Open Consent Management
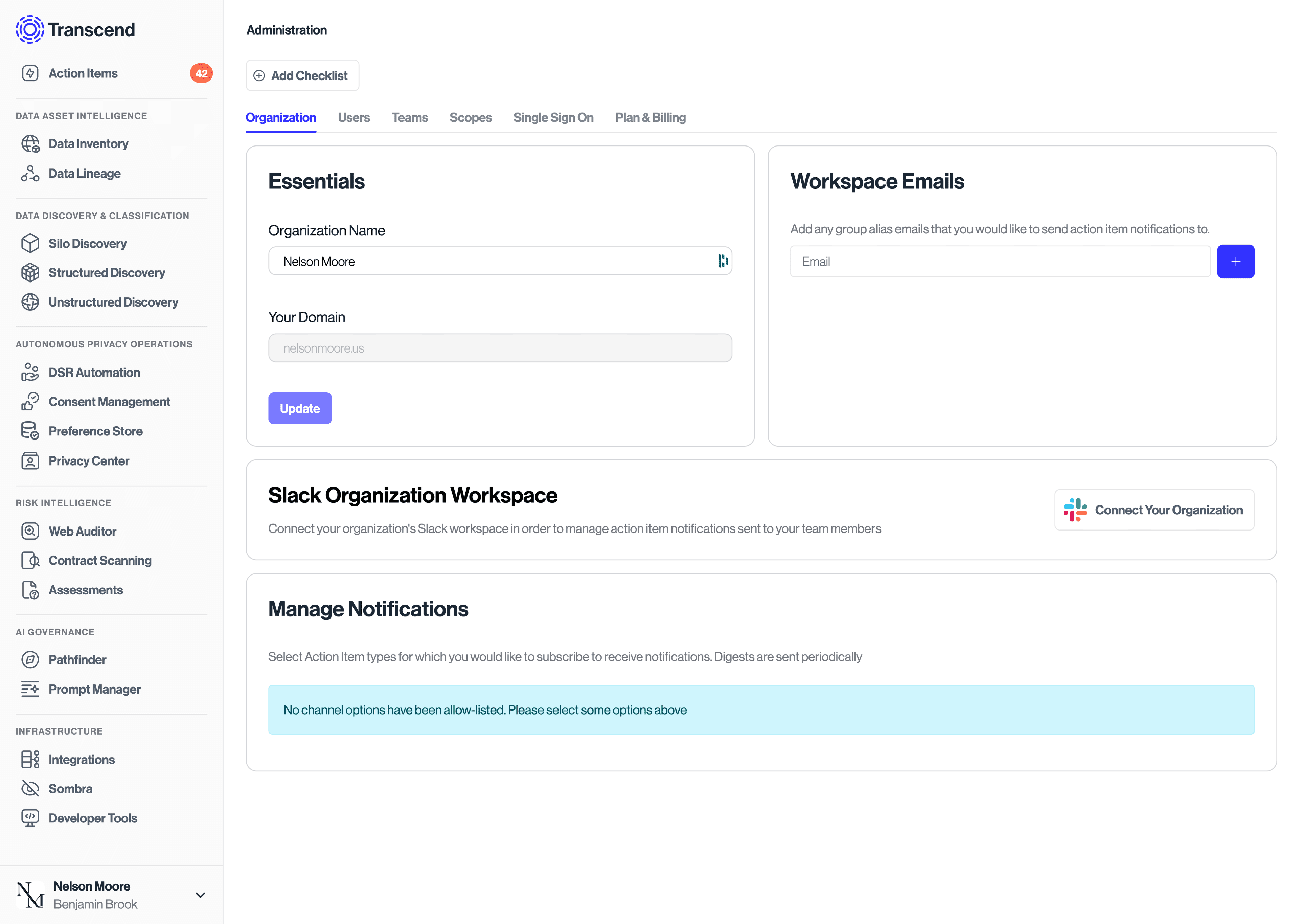Image resolution: width=1299 pixels, height=924 pixels. coord(109,401)
